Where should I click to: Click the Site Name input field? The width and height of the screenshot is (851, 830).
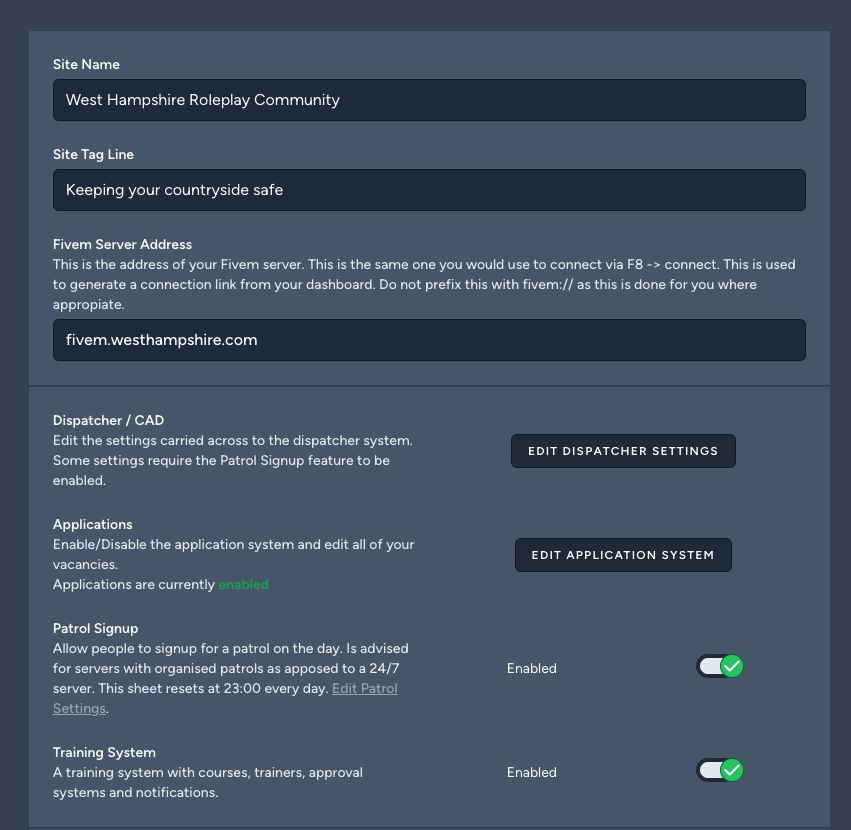429,100
